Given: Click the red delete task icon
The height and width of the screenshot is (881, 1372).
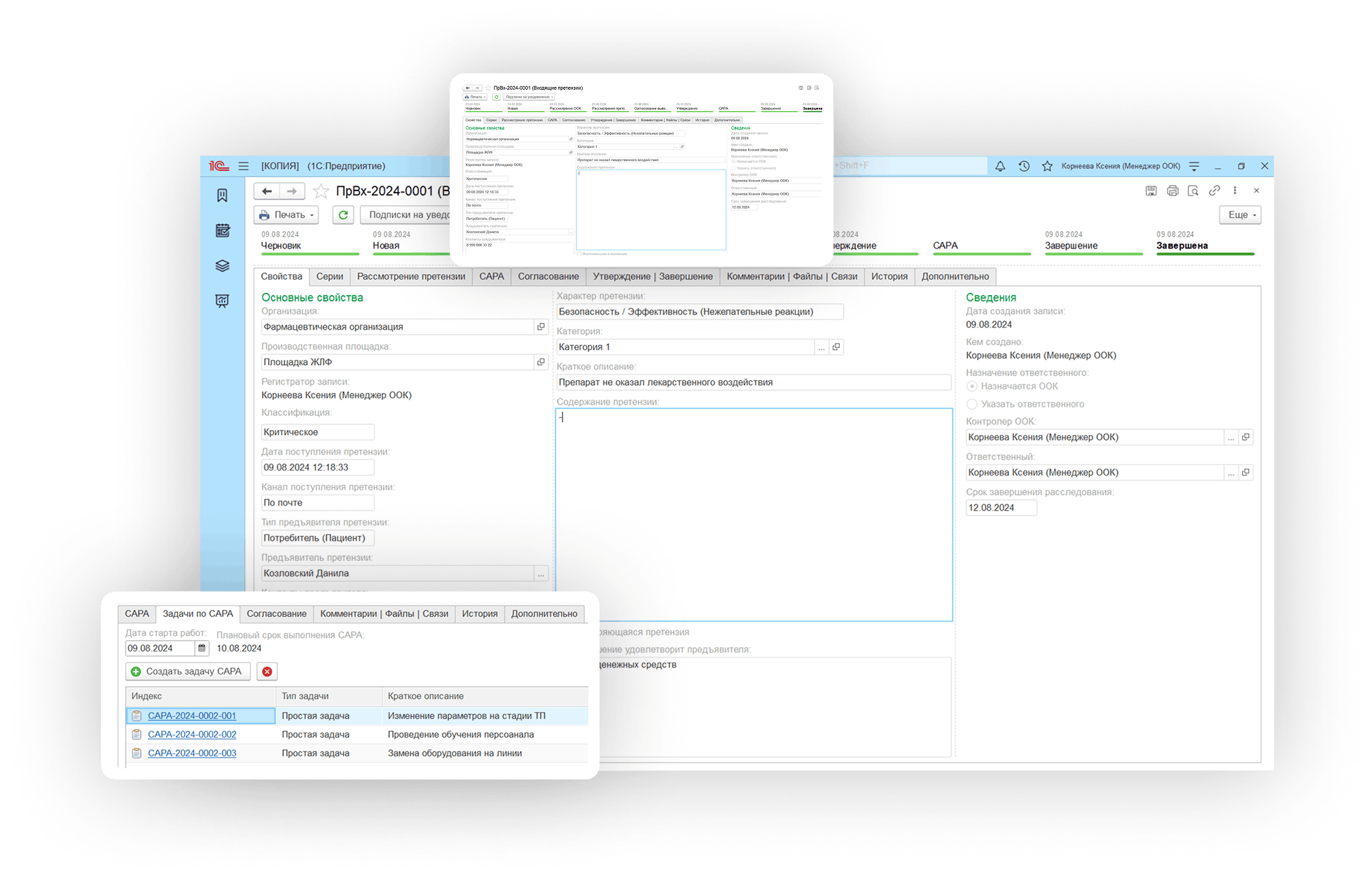Looking at the screenshot, I should click(267, 672).
